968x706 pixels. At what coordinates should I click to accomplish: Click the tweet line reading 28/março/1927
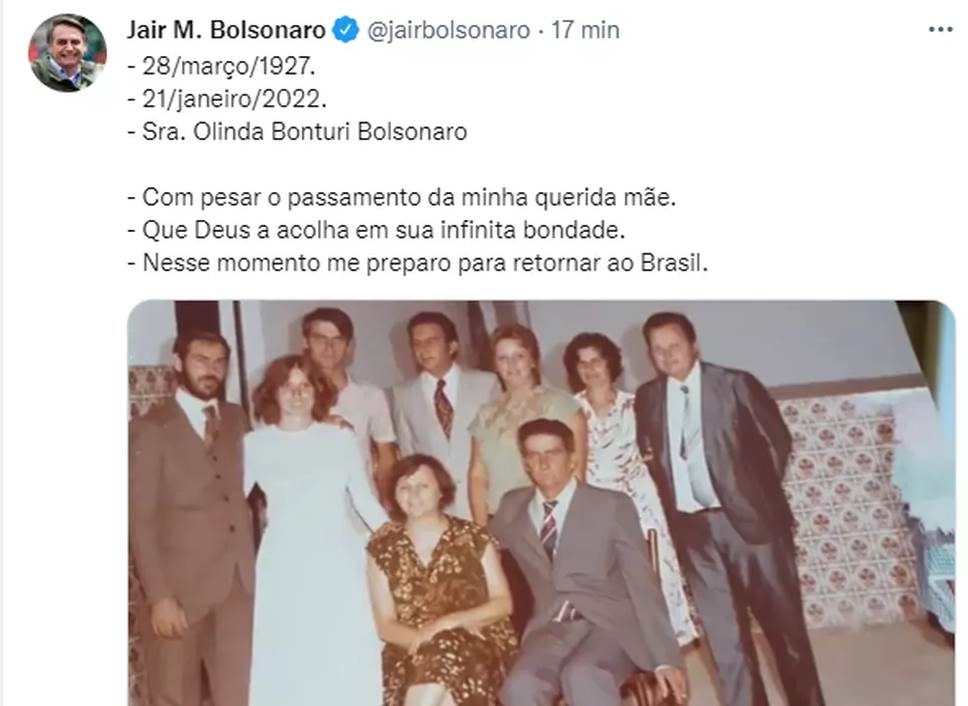[222, 66]
